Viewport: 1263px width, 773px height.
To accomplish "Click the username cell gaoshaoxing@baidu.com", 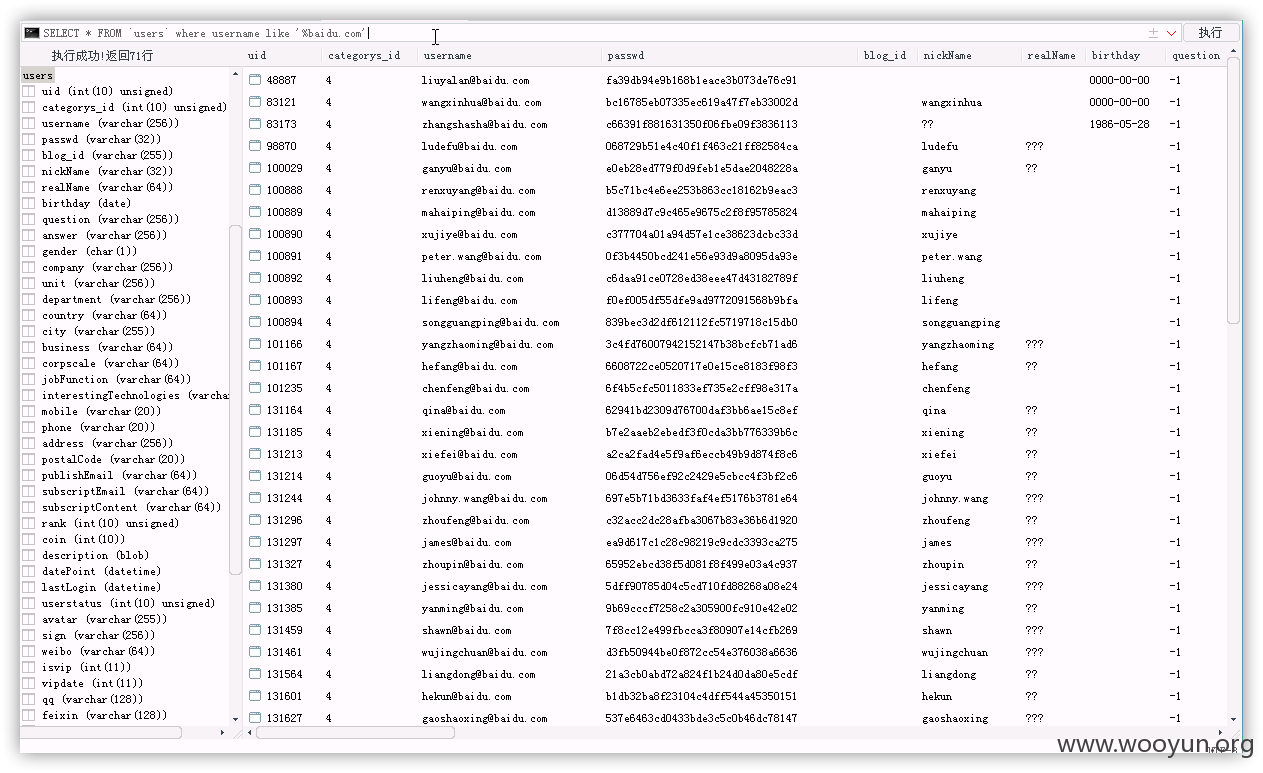I will coord(484,718).
